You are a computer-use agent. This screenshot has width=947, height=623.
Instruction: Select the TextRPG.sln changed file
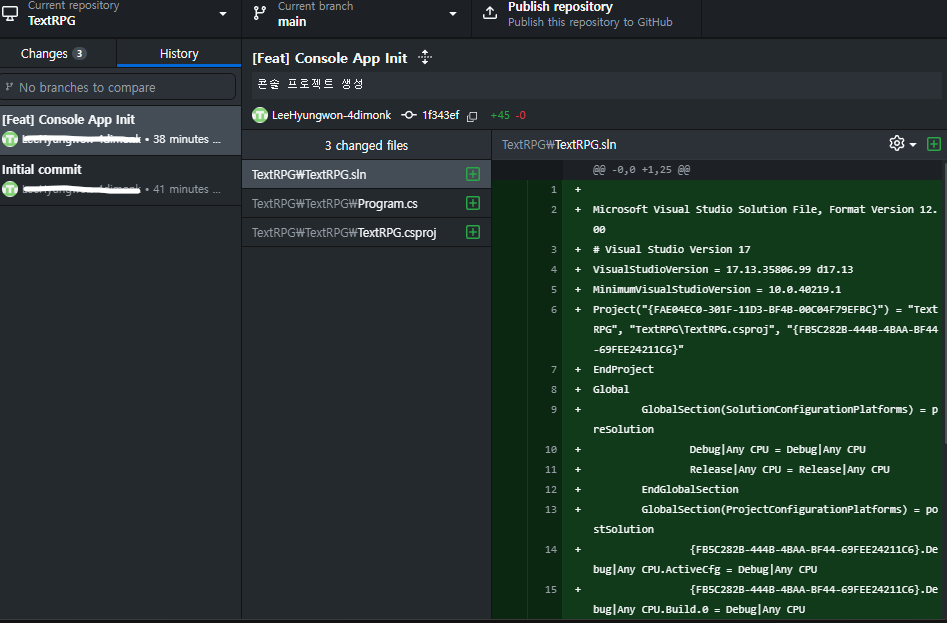(366, 174)
